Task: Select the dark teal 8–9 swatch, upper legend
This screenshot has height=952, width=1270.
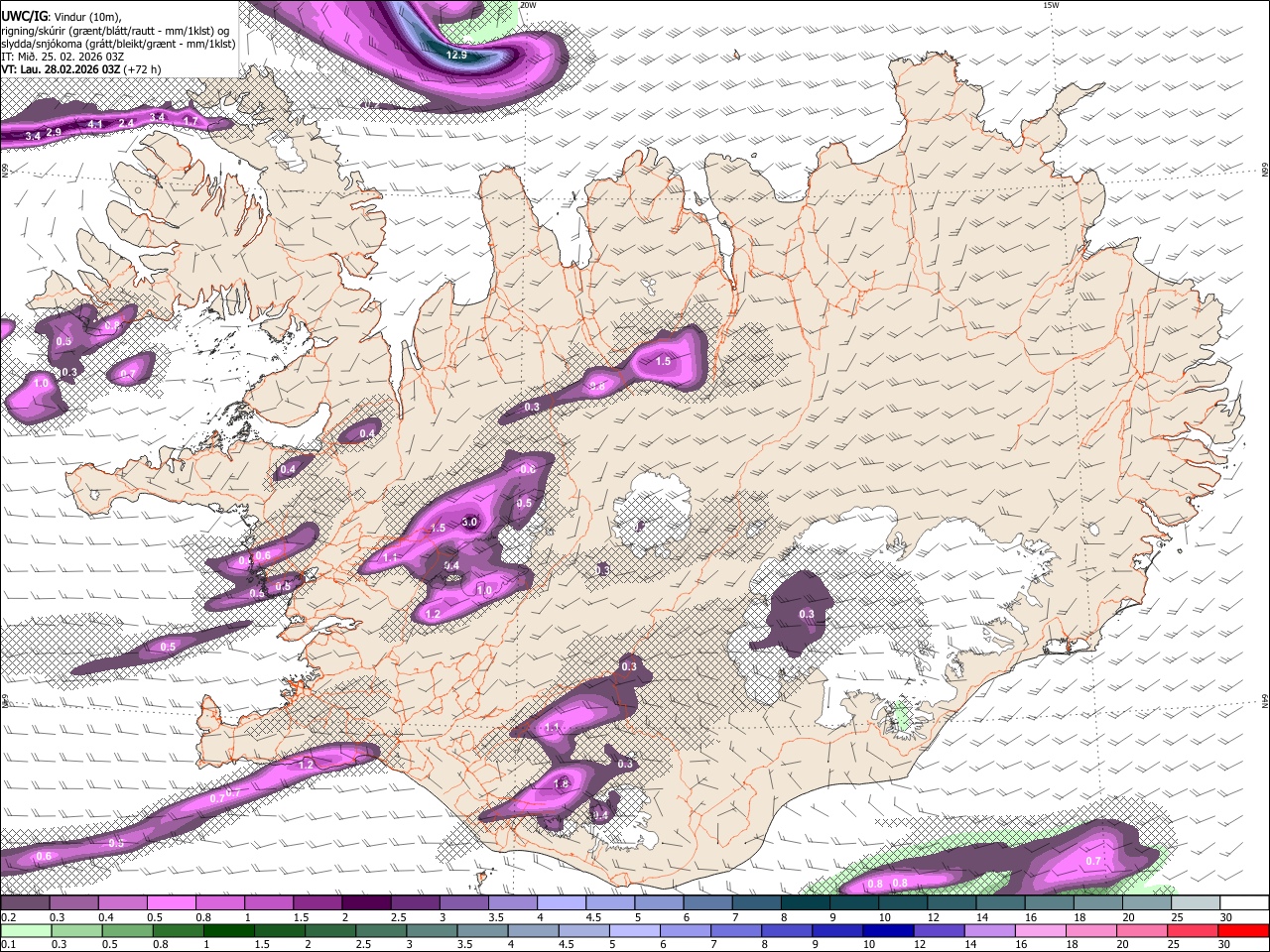Action: click(x=806, y=902)
